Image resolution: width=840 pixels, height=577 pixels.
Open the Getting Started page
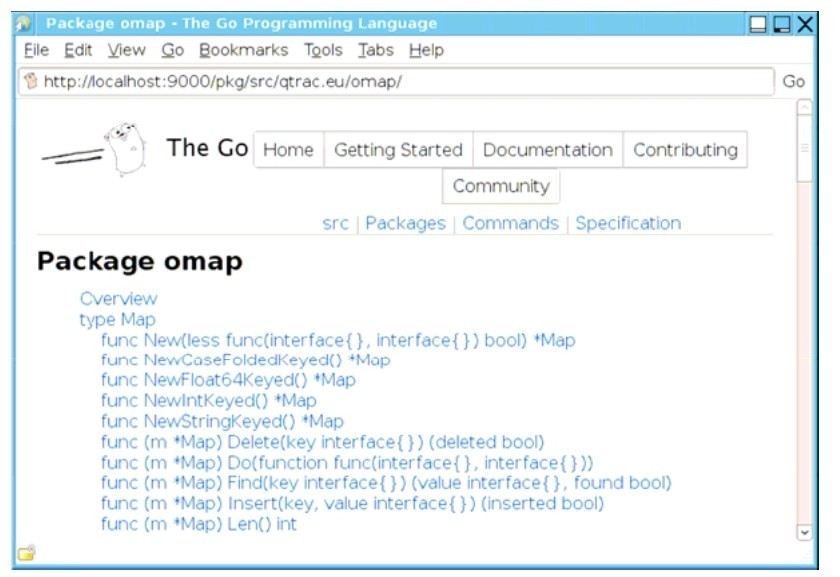point(398,150)
